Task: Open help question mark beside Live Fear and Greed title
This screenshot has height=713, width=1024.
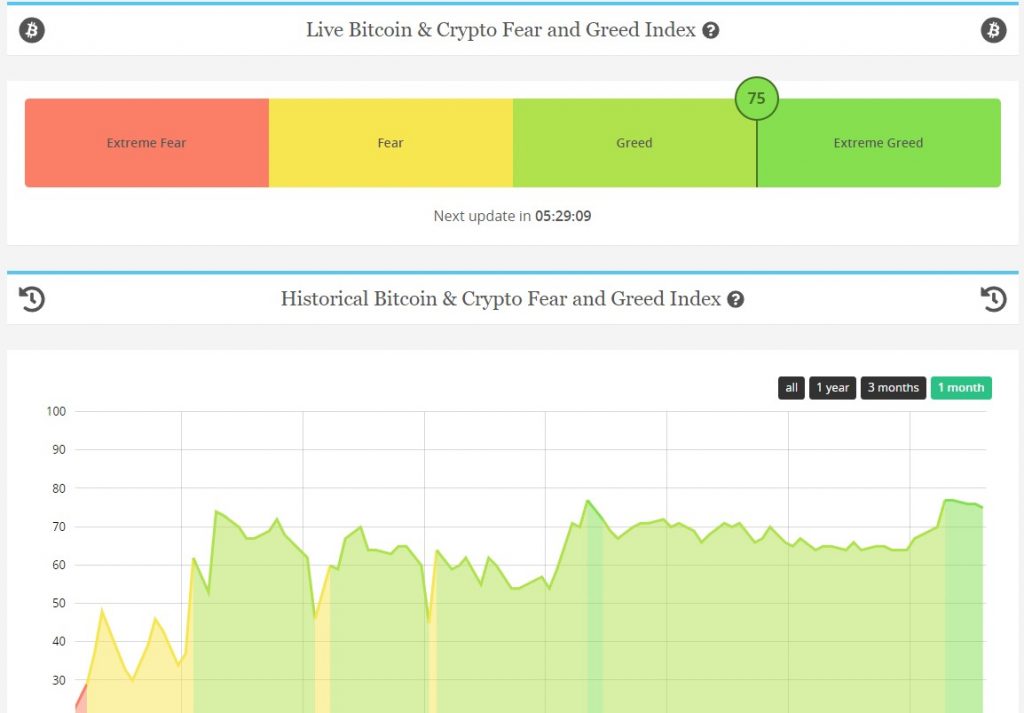Action: [x=711, y=31]
